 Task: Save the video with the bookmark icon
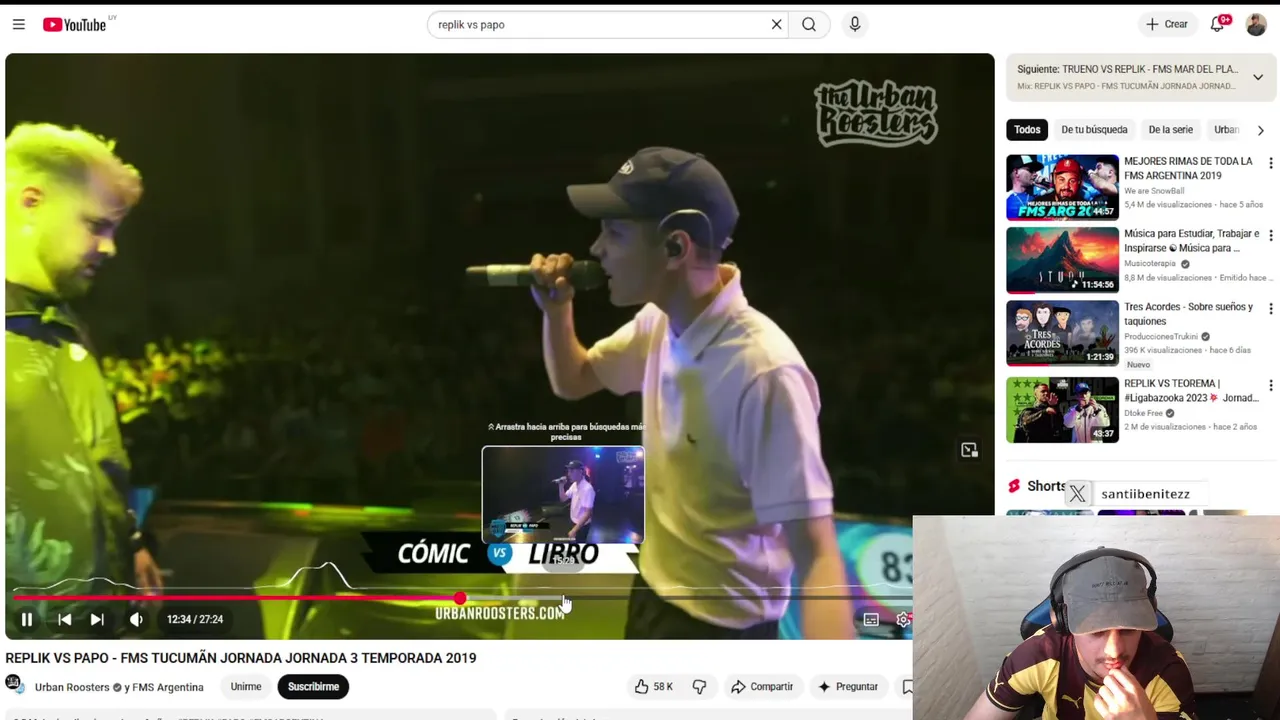906,687
